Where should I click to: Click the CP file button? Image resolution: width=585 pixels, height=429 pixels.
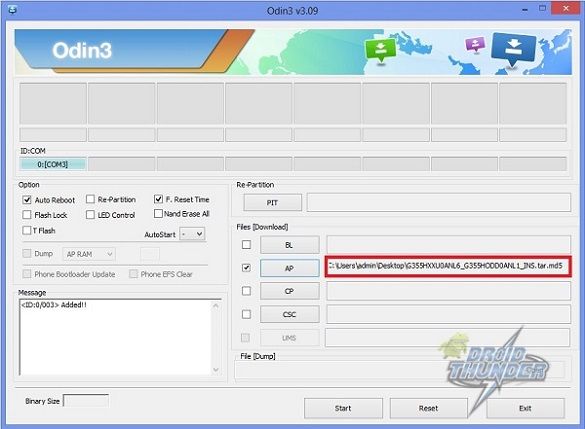pyautogui.click(x=290, y=291)
